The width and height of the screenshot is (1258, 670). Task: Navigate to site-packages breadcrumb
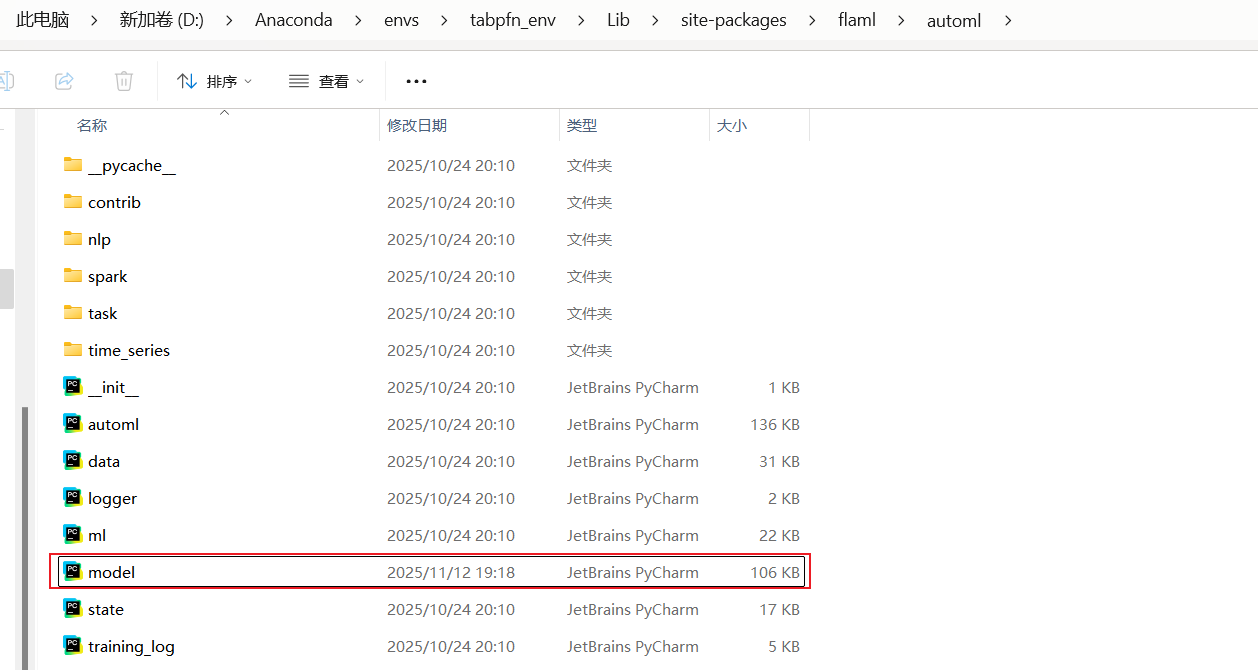(734, 20)
